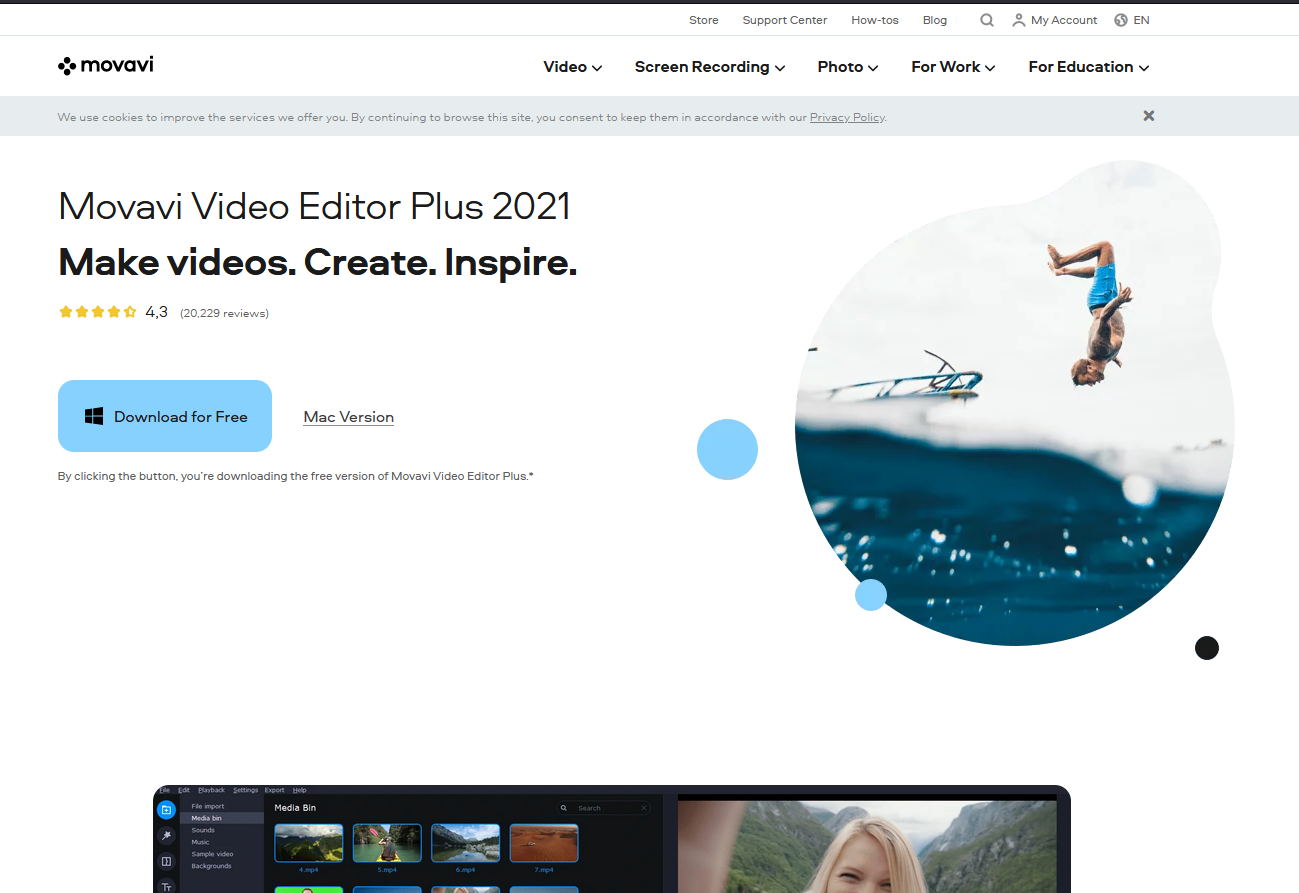Select the titles icon in editor sidebar

point(166,886)
